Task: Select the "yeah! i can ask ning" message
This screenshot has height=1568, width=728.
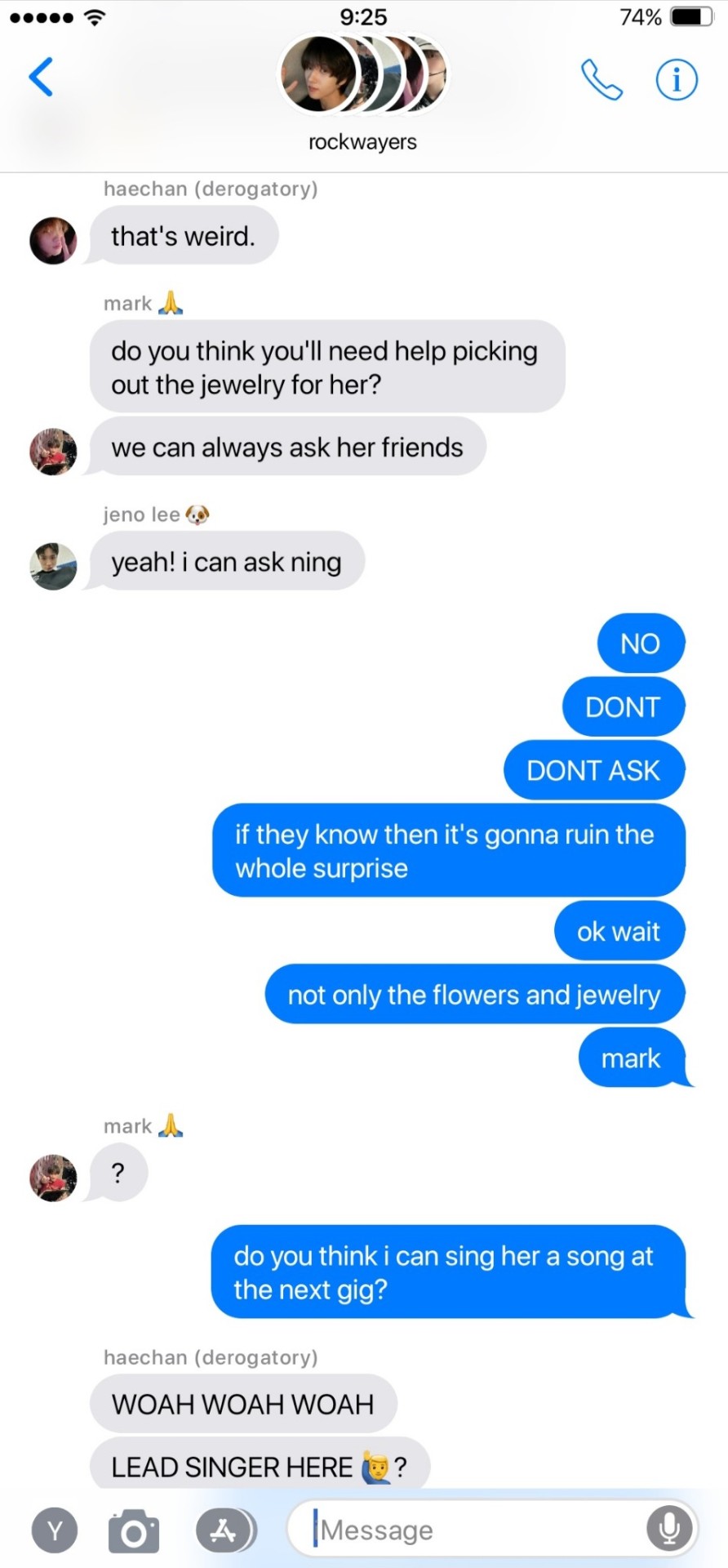Action: pos(226,561)
